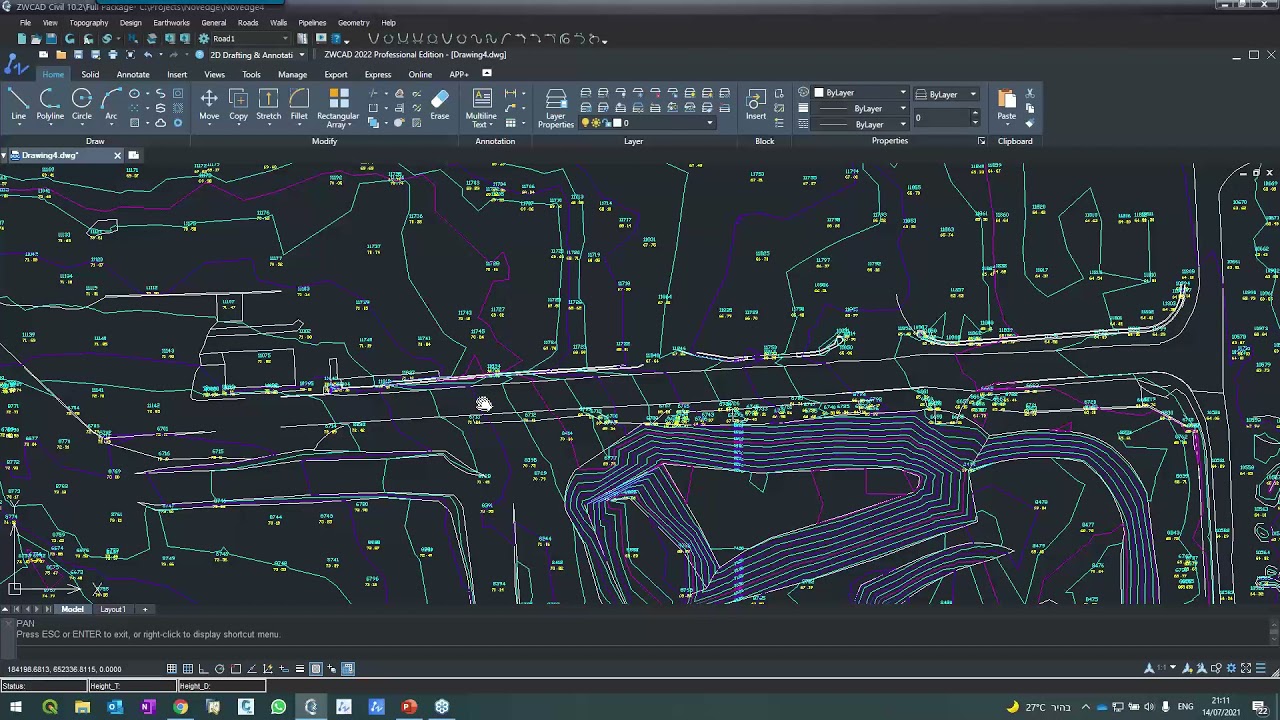Open the Paste options dropdown arrow
Image resolution: width=1280 pixels, height=720 pixels.
click(x=1007, y=124)
